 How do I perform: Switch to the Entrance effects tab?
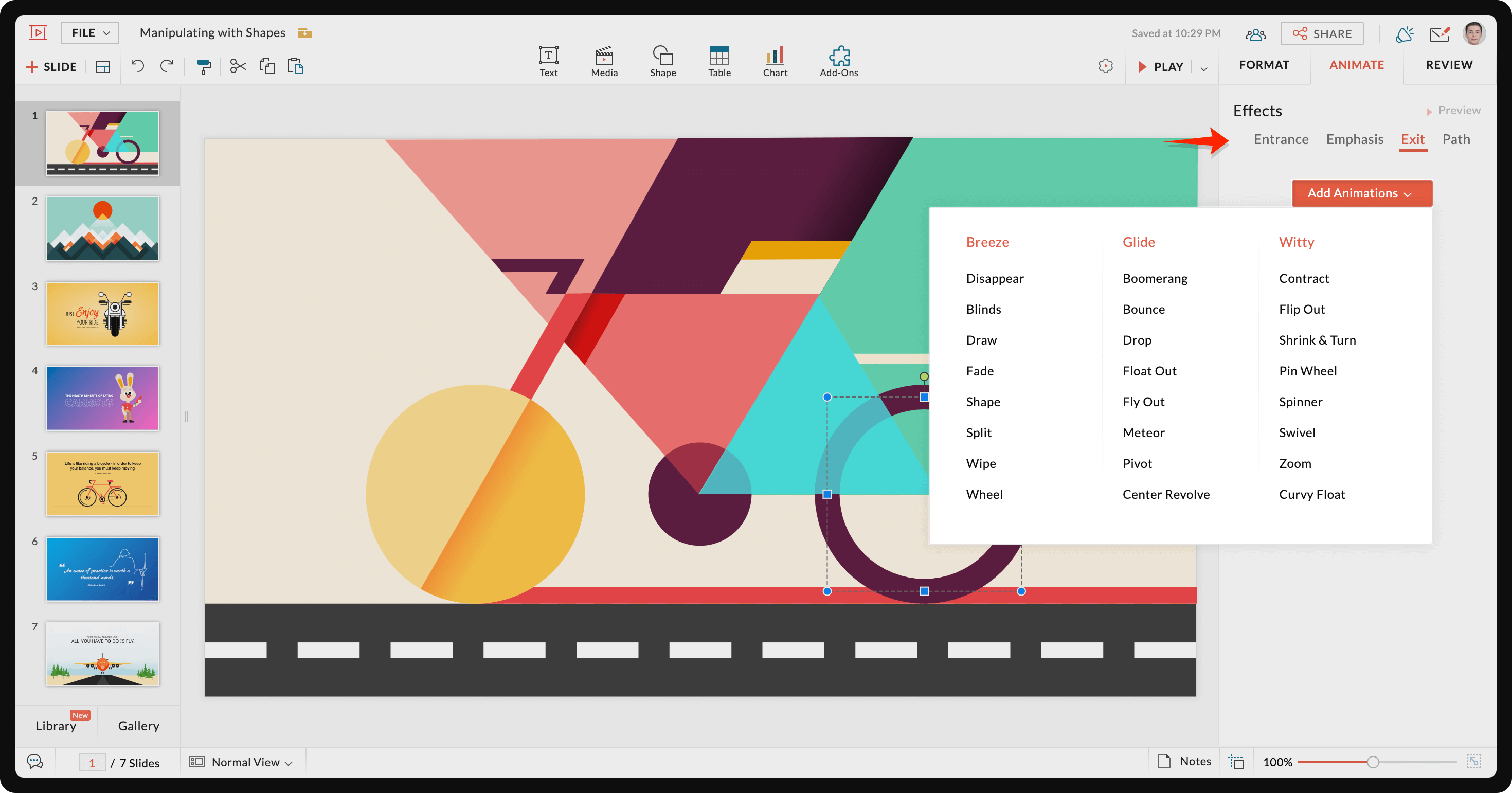pos(1281,139)
